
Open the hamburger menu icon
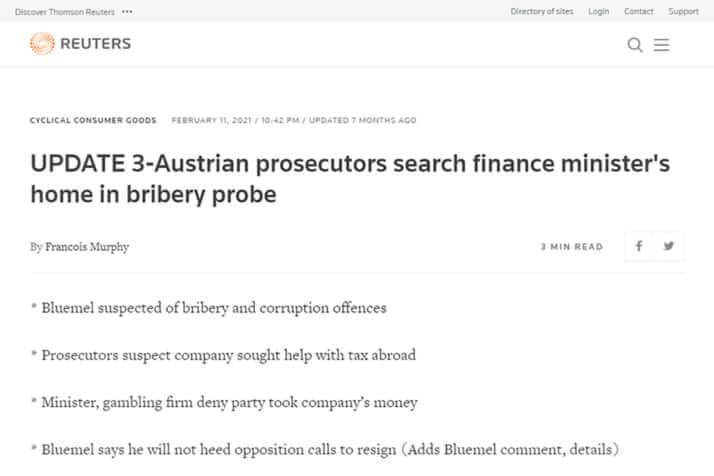tap(661, 45)
